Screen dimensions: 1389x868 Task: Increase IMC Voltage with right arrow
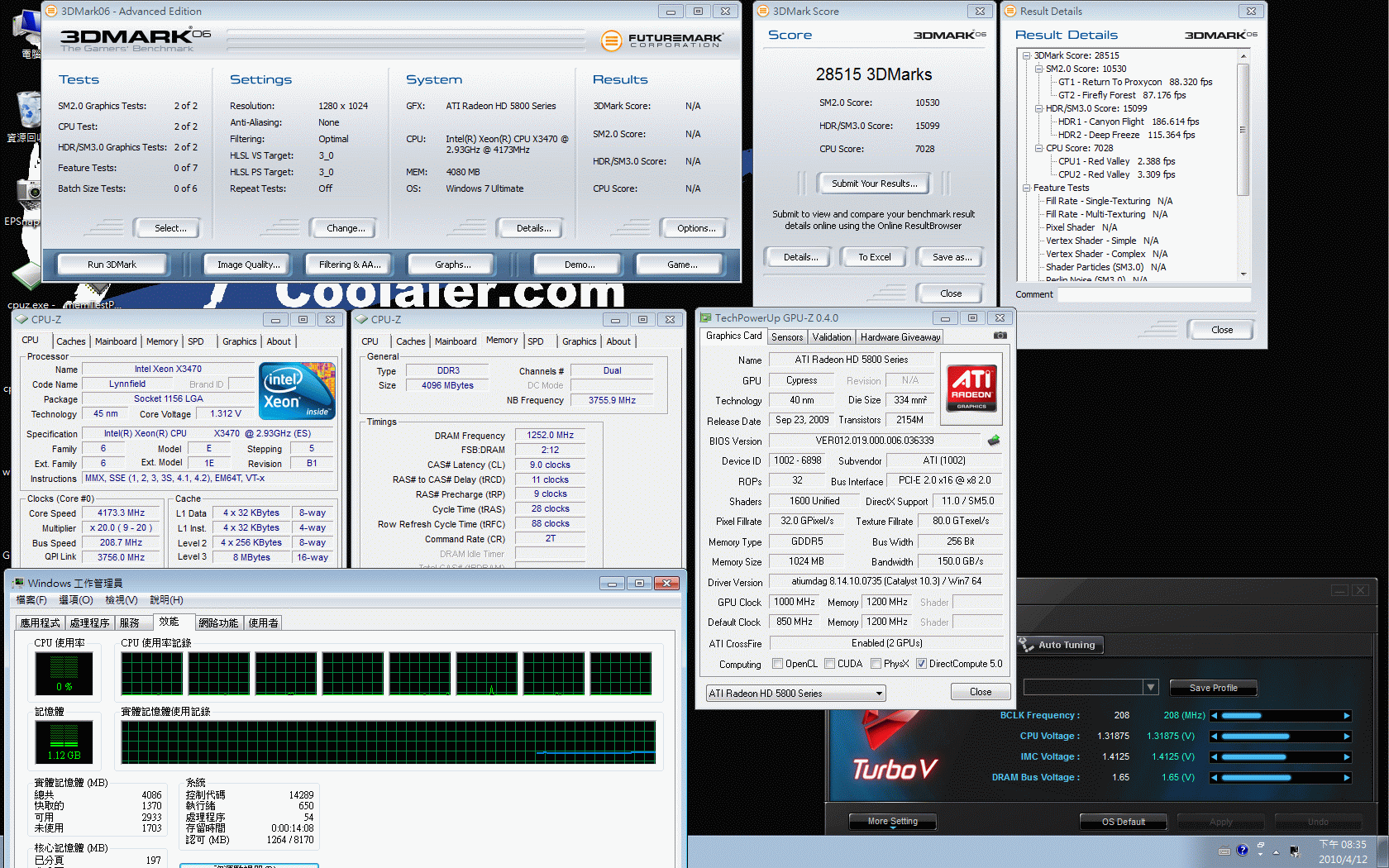tap(1347, 757)
